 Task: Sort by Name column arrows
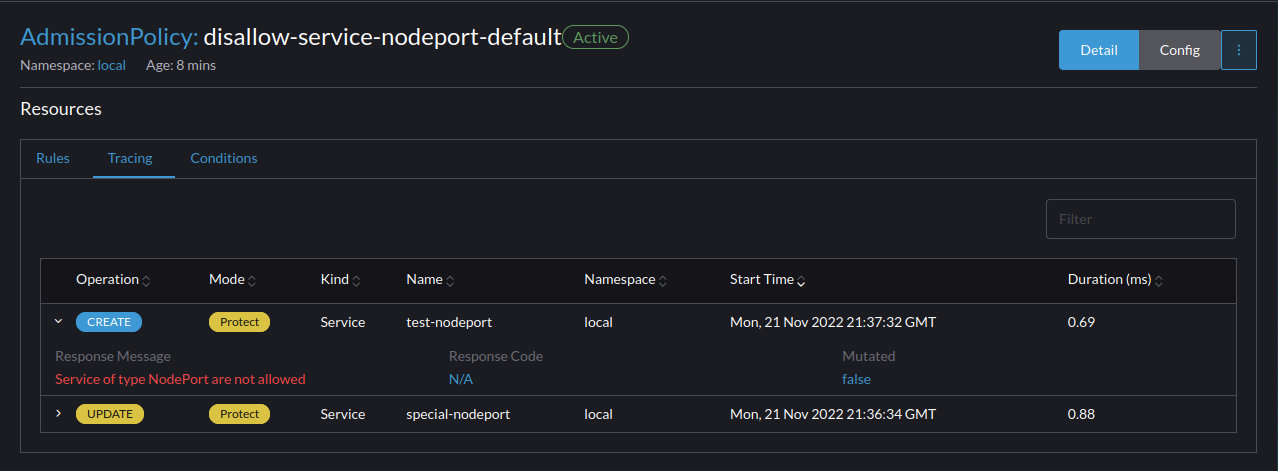coord(450,281)
